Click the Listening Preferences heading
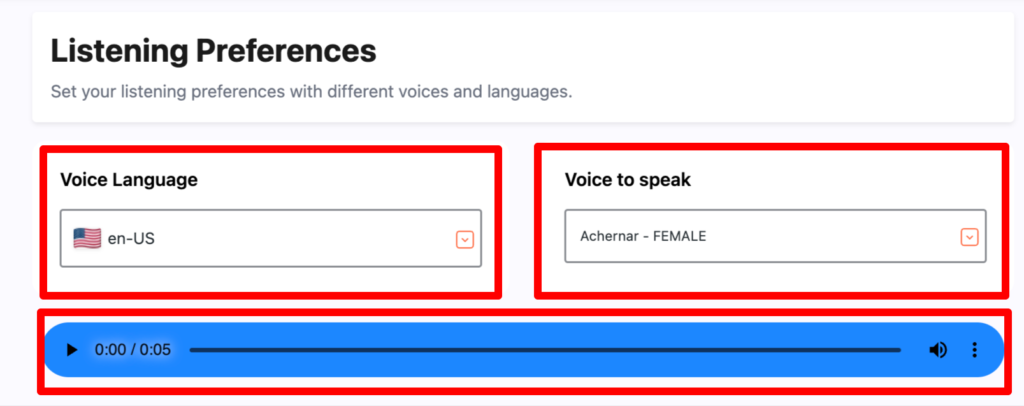The width and height of the screenshot is (1024, 406). [214, 51]
